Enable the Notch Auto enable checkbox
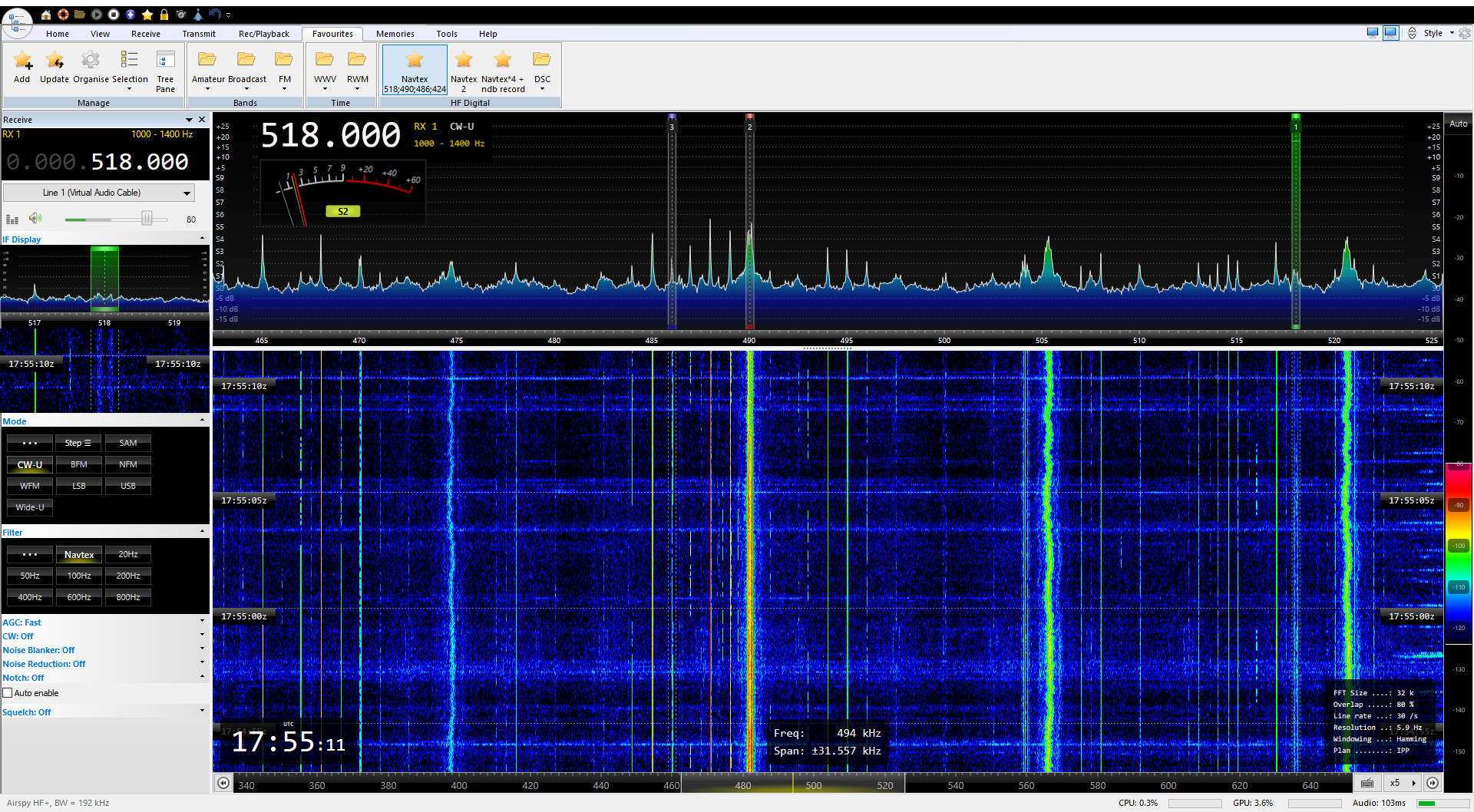Viewport: 1474px width, 812px height. pyautogui.click(x=8, y=693)
